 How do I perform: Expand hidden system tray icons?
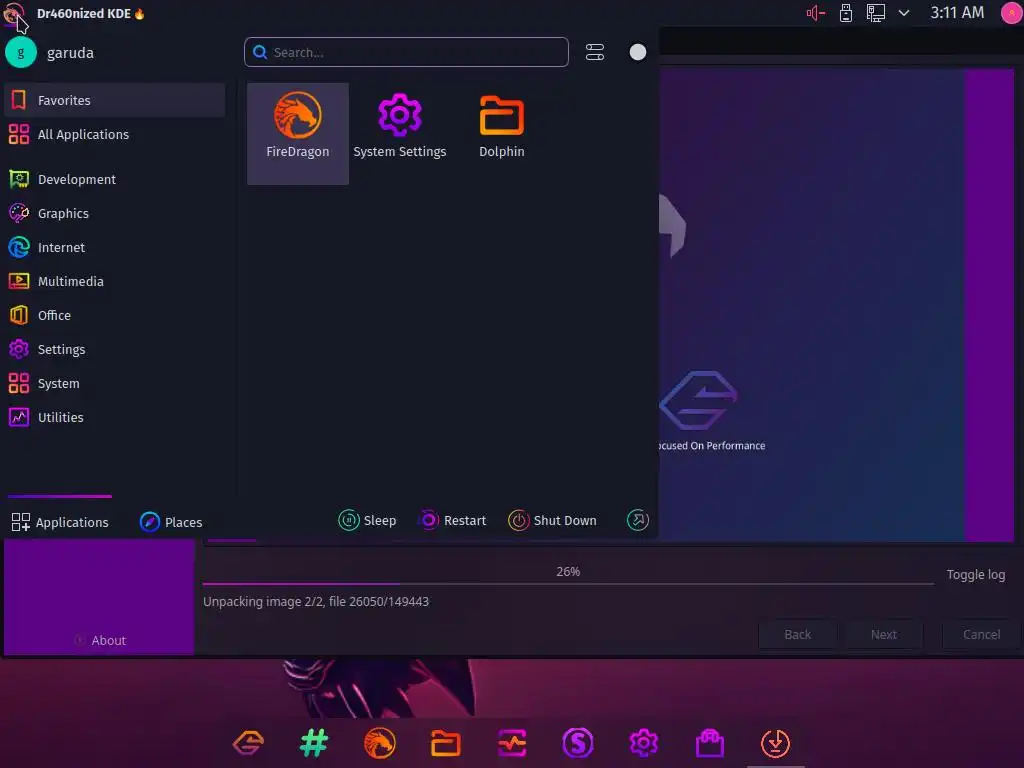coord(904,13)
